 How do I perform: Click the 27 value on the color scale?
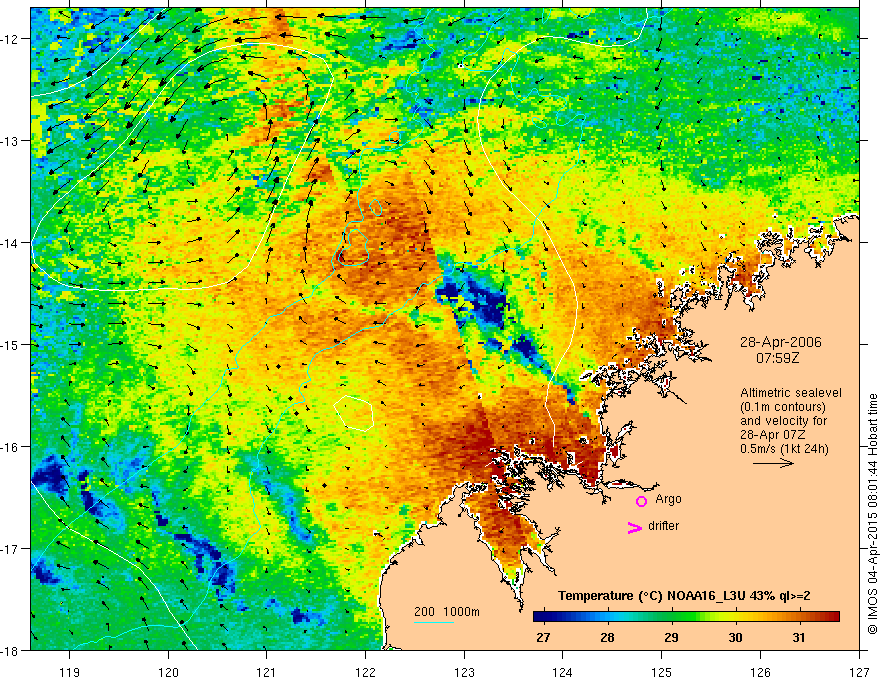pyautogui.click(x=543, y=638)
